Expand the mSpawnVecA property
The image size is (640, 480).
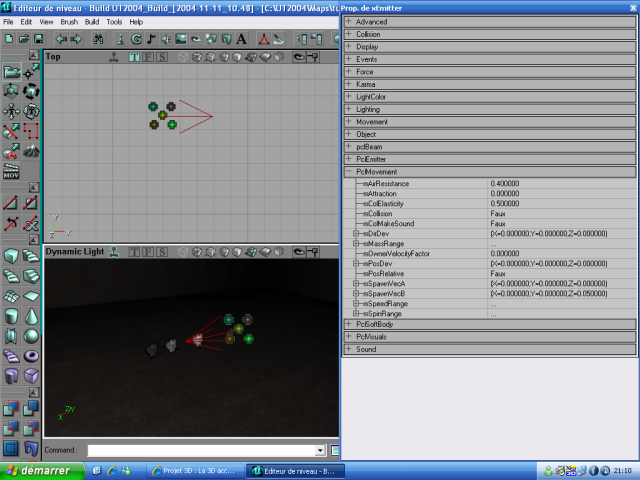point(356,283)
